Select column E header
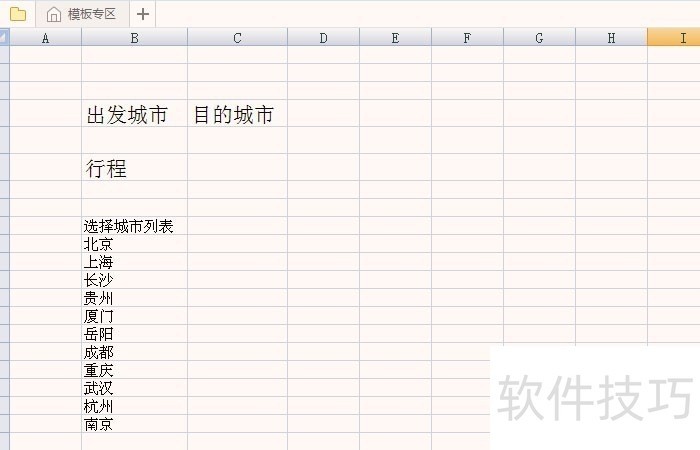This screenshot has height=450, width=700. [x=395, y=38]
